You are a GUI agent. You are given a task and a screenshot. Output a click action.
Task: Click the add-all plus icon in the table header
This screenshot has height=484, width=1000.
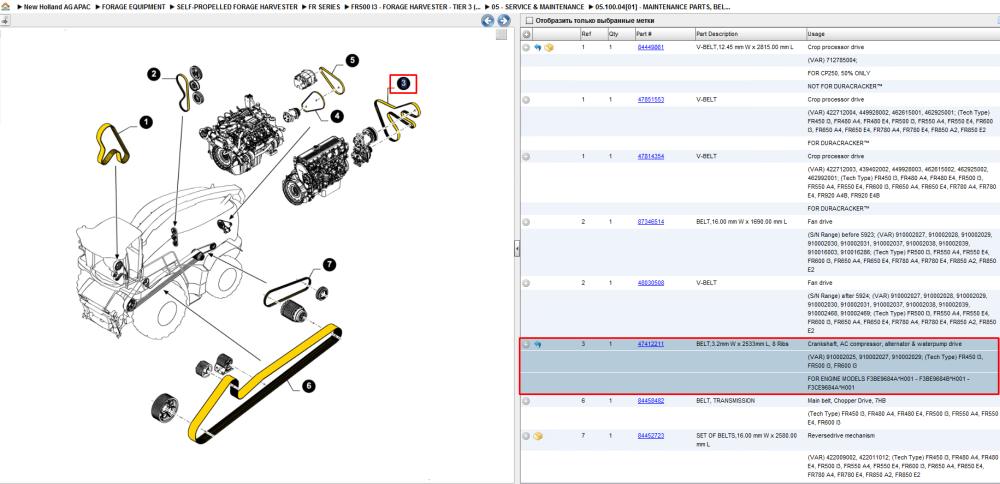tap(526, 34)
